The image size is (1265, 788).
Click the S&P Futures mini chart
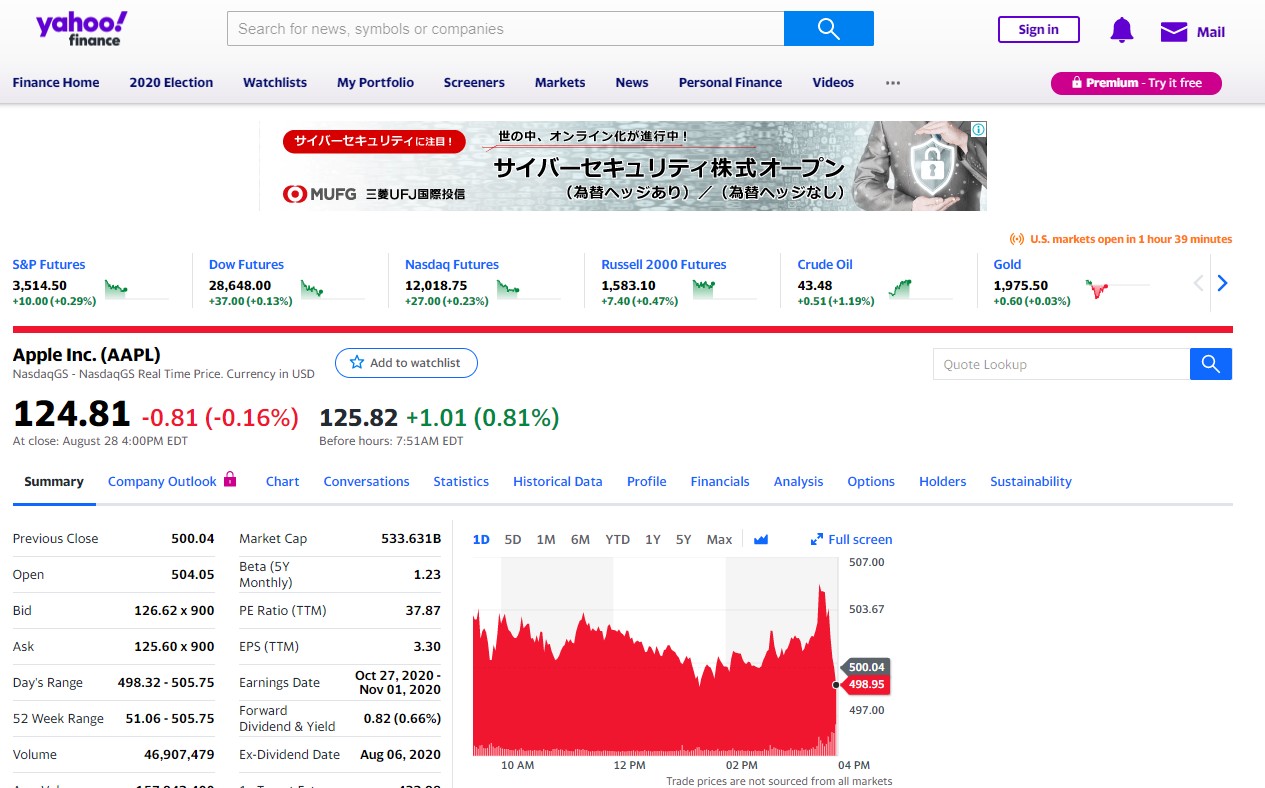pos(136,289)
